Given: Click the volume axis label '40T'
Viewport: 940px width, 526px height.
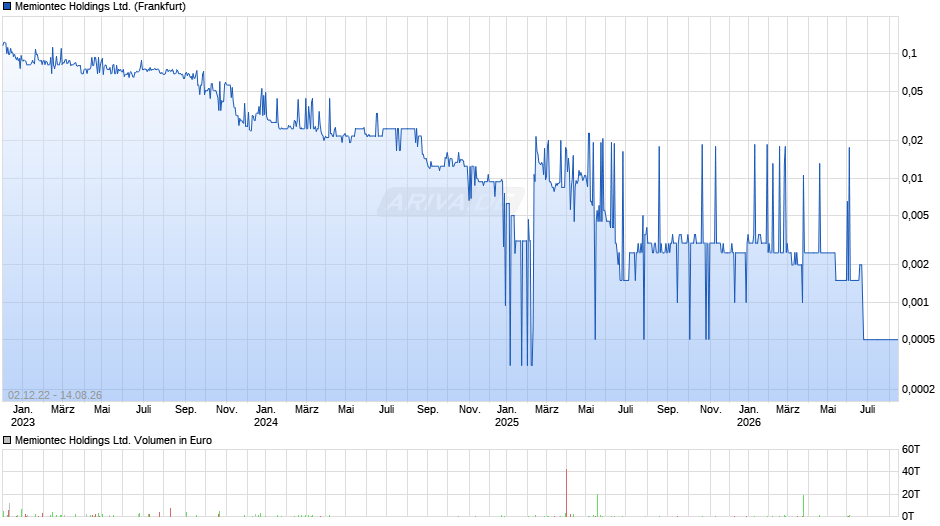Looking at the screenshot, I should pos(911,471).
